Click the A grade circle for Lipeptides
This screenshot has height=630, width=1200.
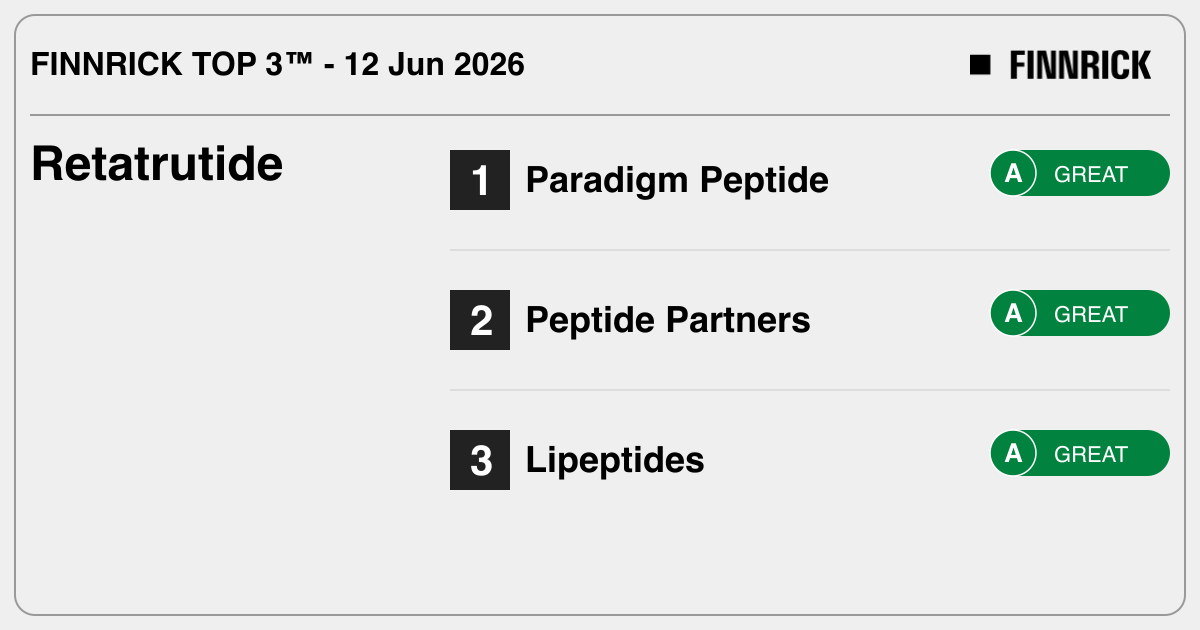[x=1013, y=454]
